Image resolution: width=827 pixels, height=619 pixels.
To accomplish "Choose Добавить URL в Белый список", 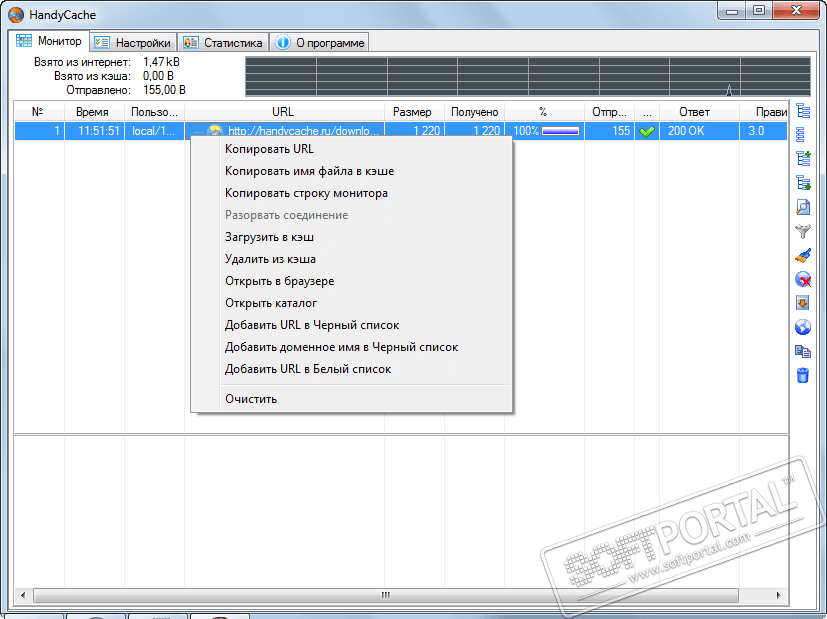I will [x=351, y=369].
